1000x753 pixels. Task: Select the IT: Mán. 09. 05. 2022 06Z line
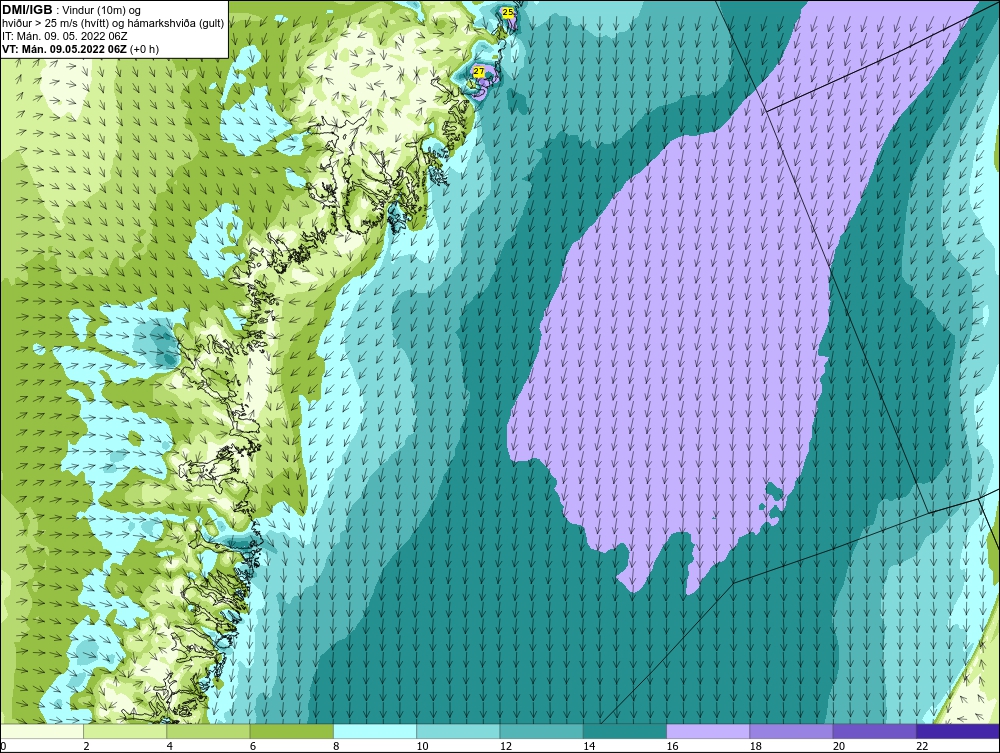(64, 37)
